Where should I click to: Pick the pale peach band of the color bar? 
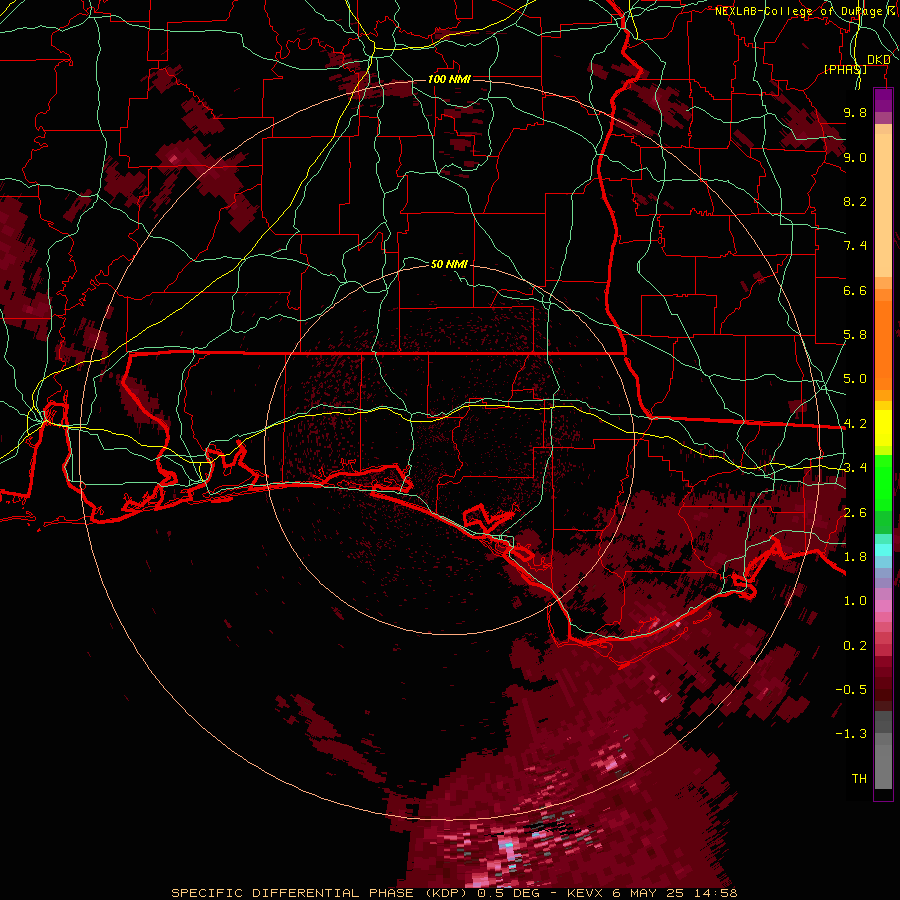(883, 205)
